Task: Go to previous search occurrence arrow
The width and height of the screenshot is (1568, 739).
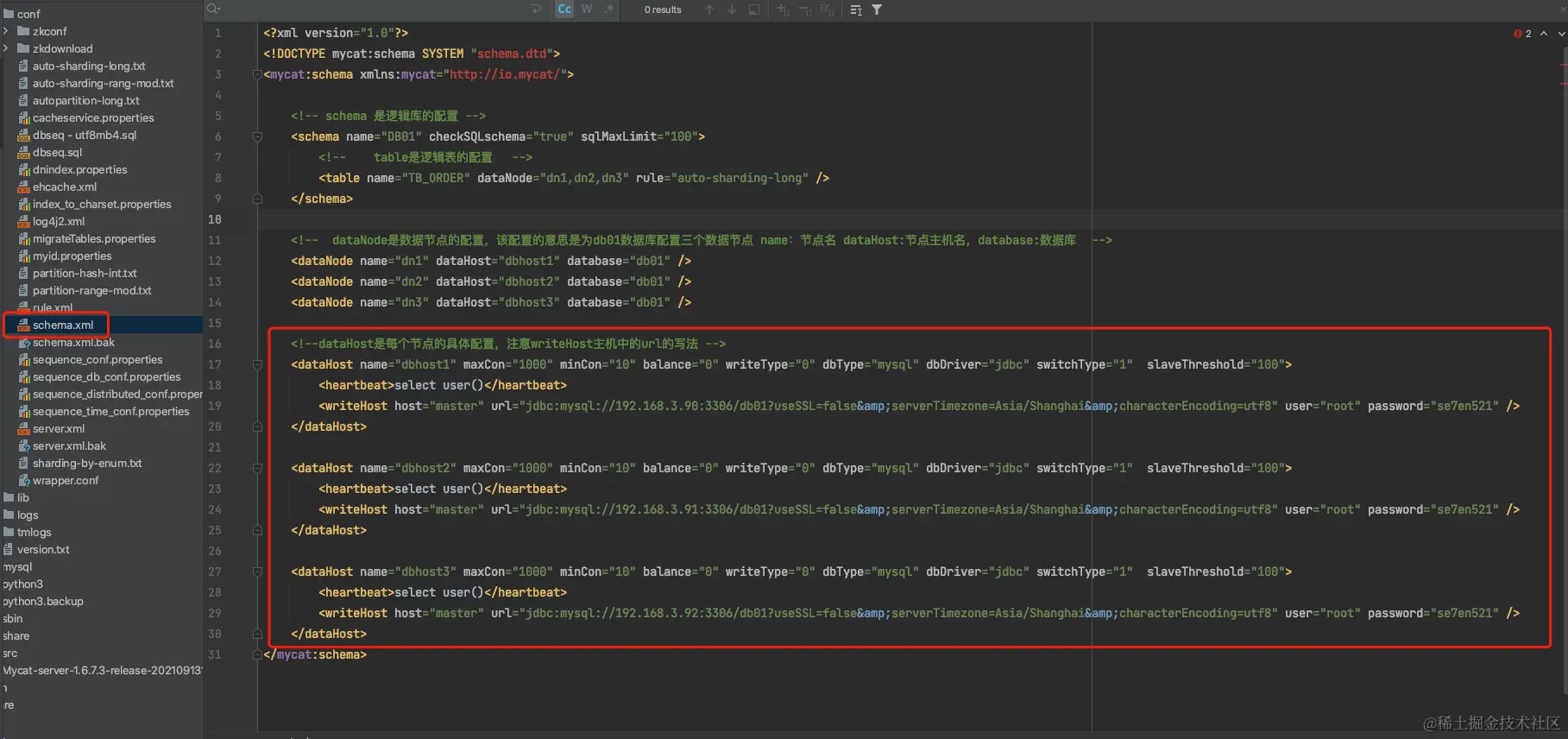Action: coord(709,9)
